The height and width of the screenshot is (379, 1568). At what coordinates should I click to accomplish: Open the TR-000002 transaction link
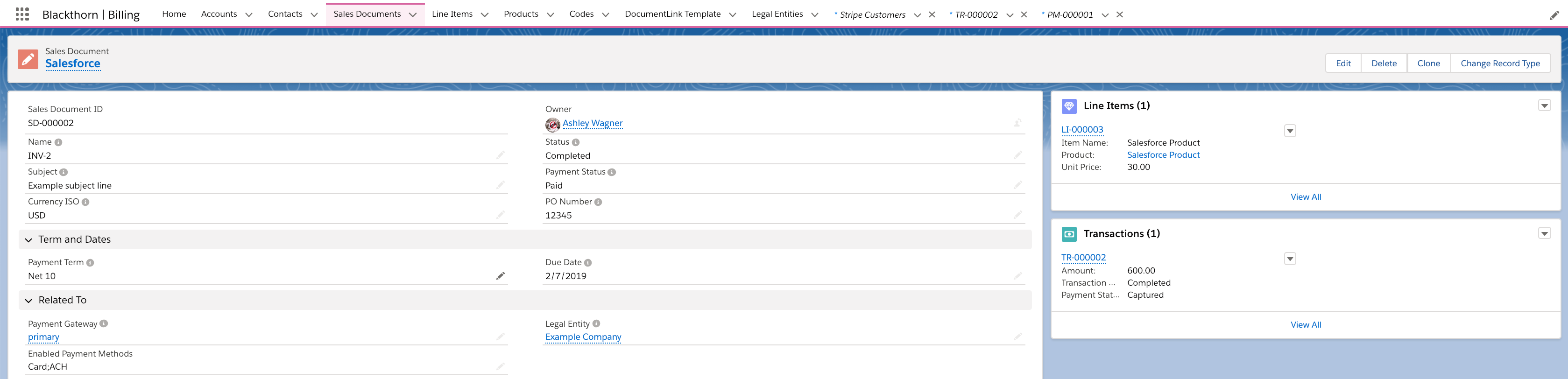click(x=1083, y=257)
